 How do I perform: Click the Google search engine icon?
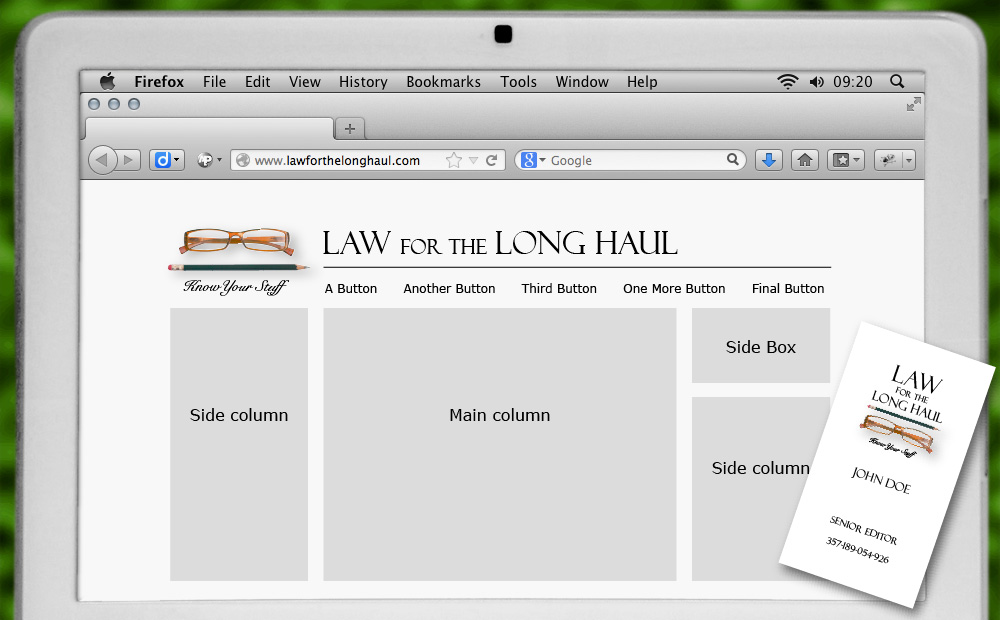(529, 159)
